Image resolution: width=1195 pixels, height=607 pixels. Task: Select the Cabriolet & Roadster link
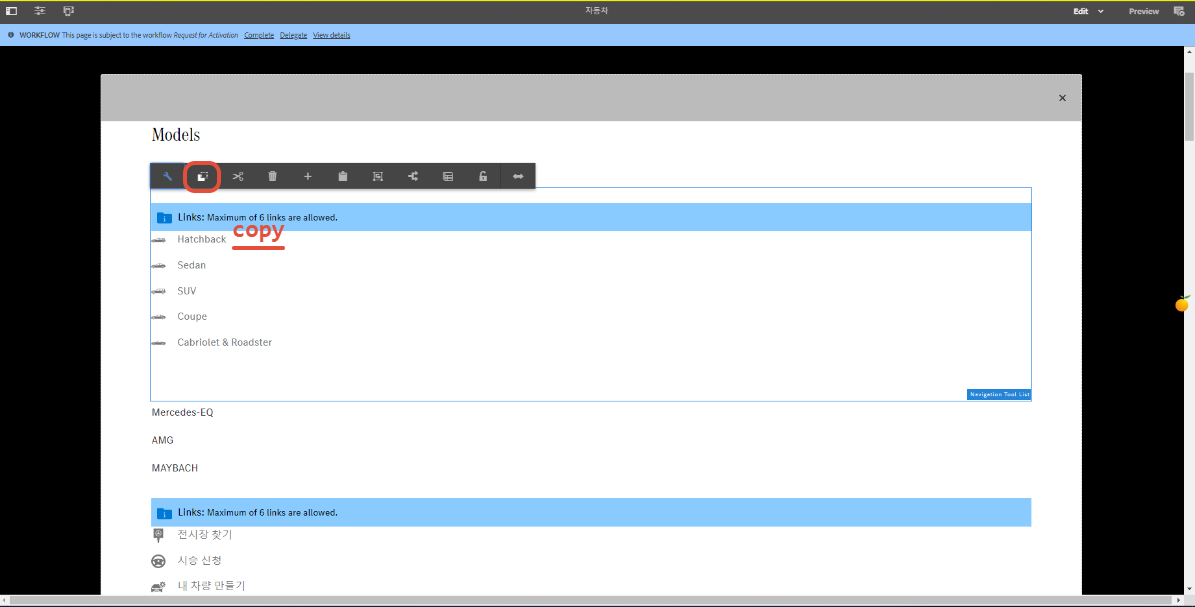225,342
